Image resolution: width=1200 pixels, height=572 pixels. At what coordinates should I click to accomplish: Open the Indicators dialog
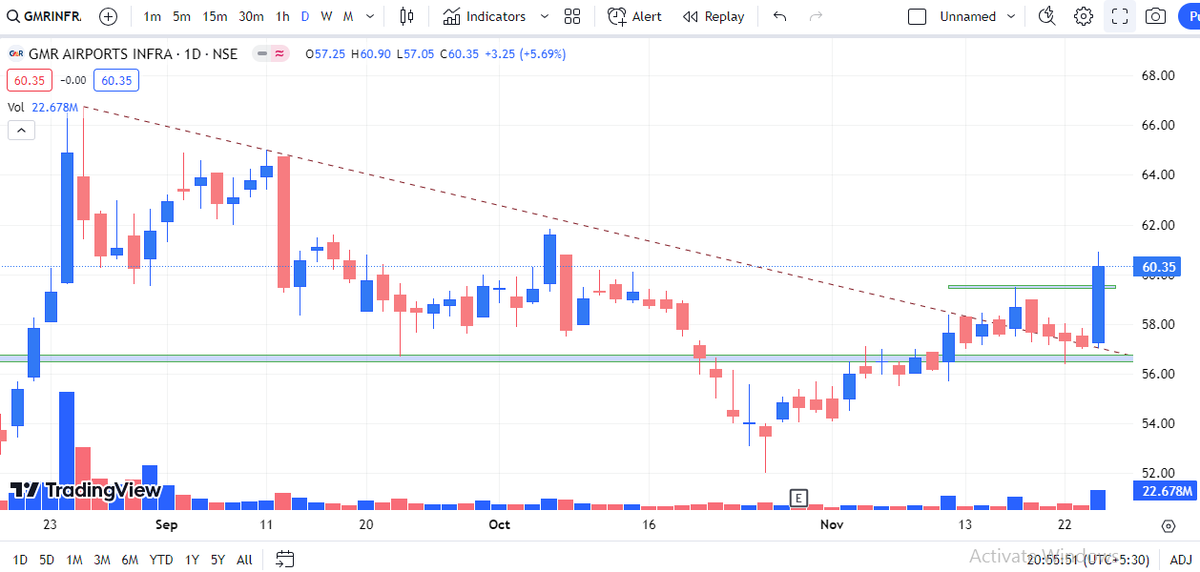click(484, 16)
